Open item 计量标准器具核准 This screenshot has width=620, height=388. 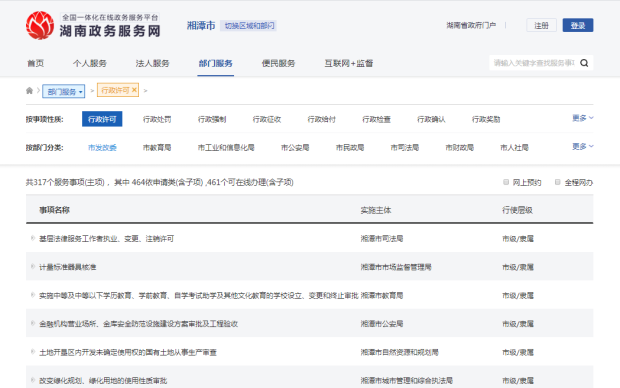67,267
